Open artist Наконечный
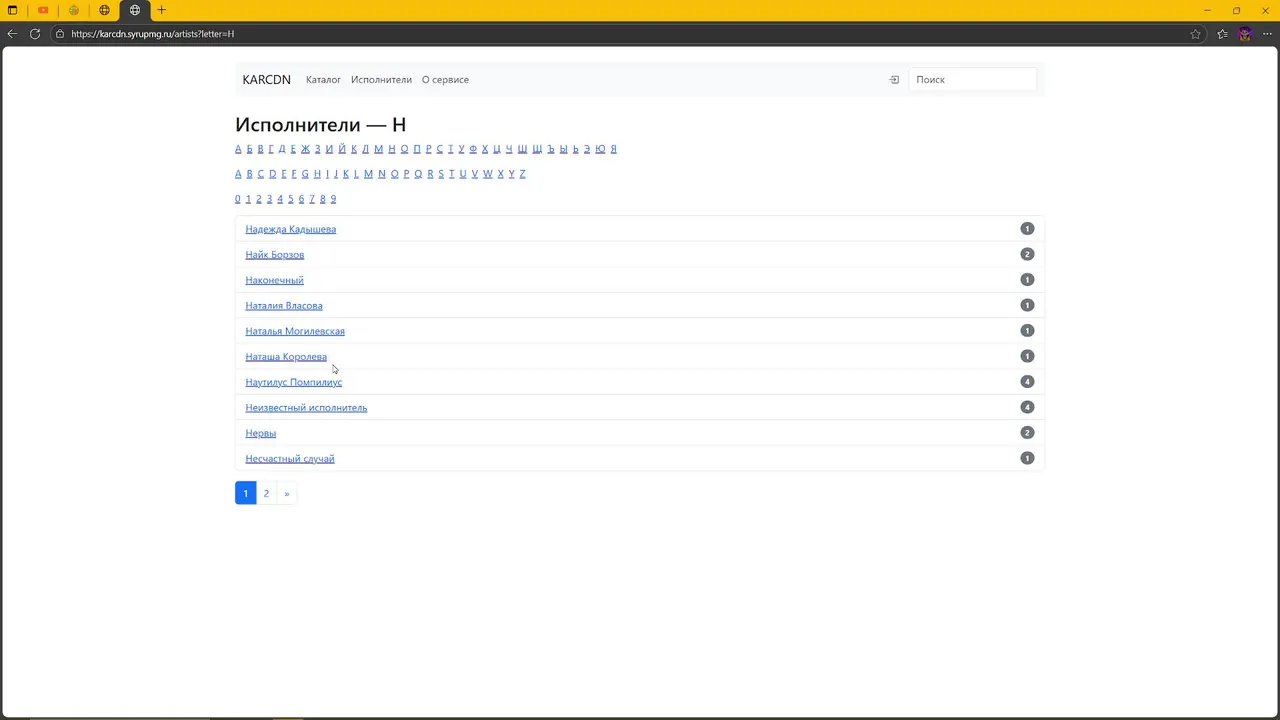The image size is (1280, 720). click(275, 280)
